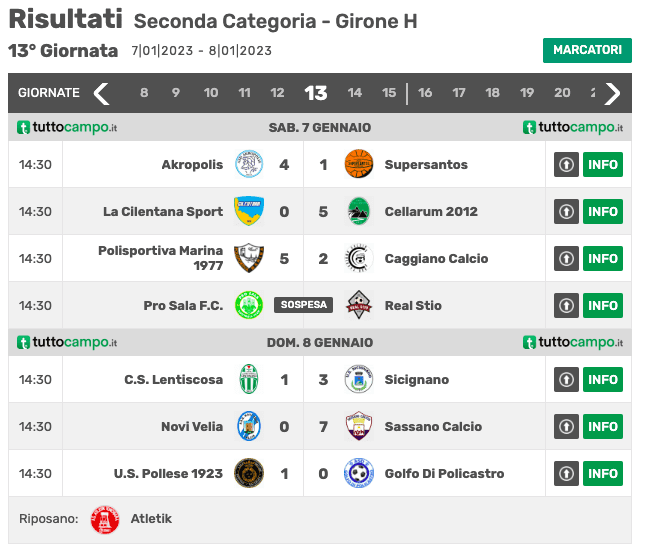Click the arrow icon for the Akropolis match
This screenshot has height=559, width=645.
click(x=566, y=165)
